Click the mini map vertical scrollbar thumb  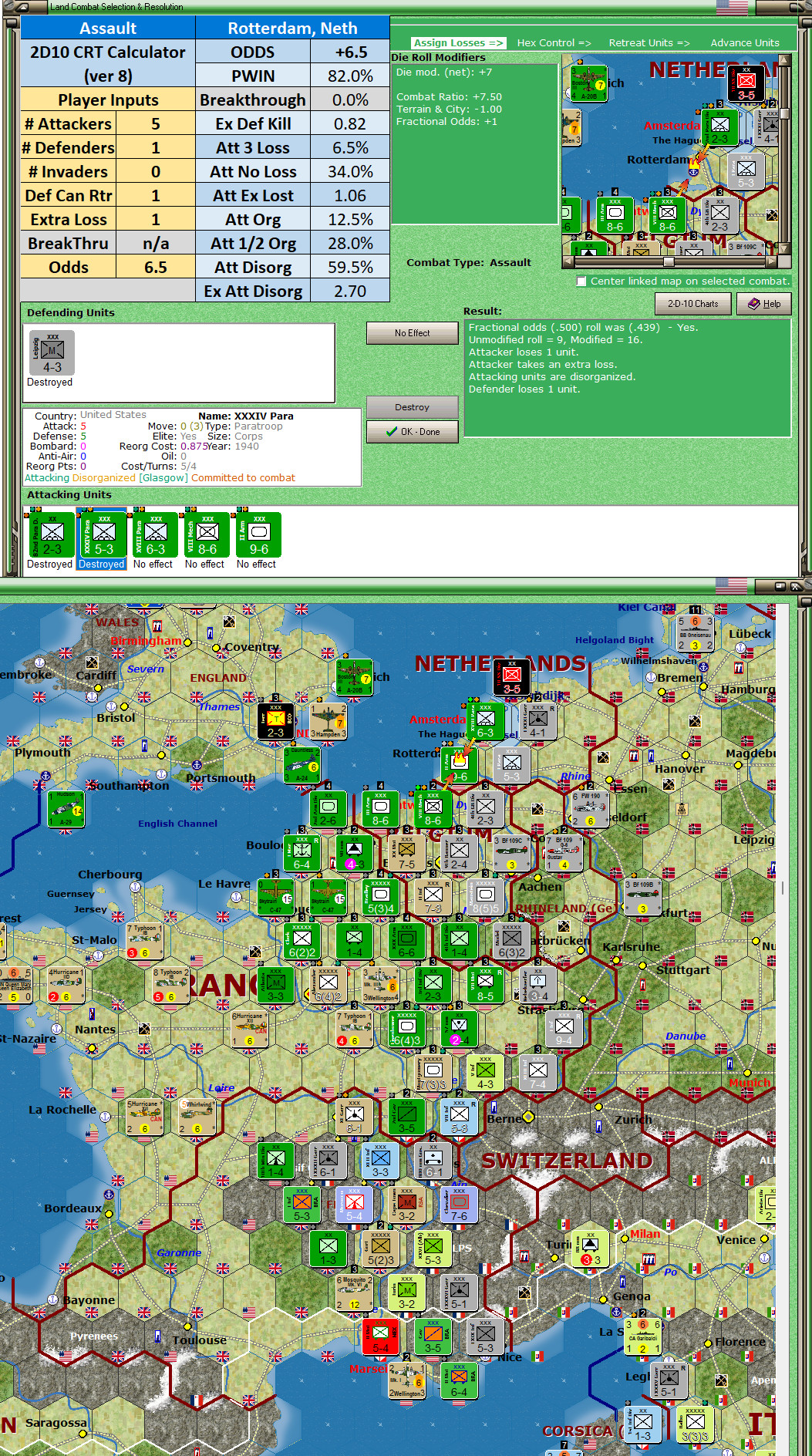point(785,113)
